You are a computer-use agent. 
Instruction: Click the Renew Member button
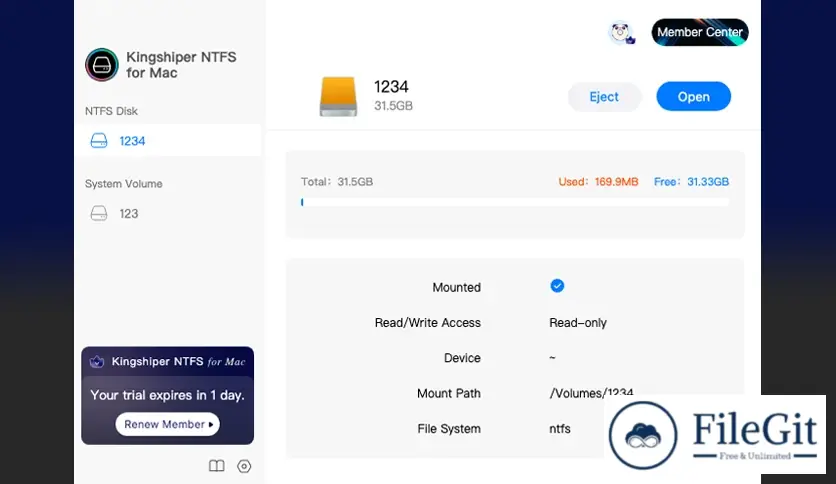tap(167, 424)
